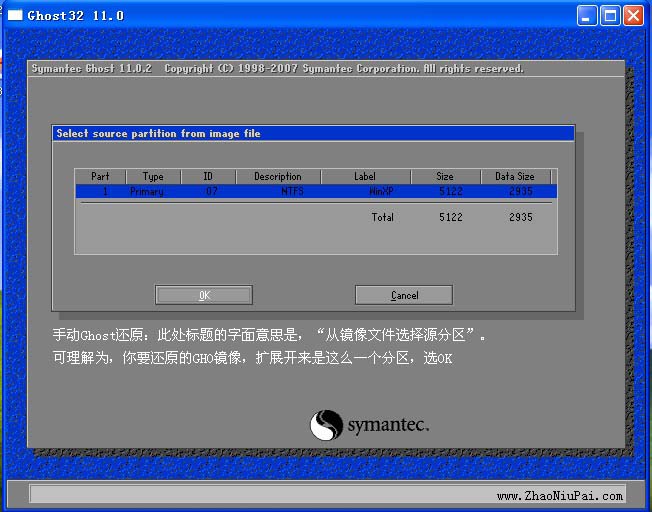
Task: Select the Primary NTFS WinXP partition row
Action: (x=316, y=191)
